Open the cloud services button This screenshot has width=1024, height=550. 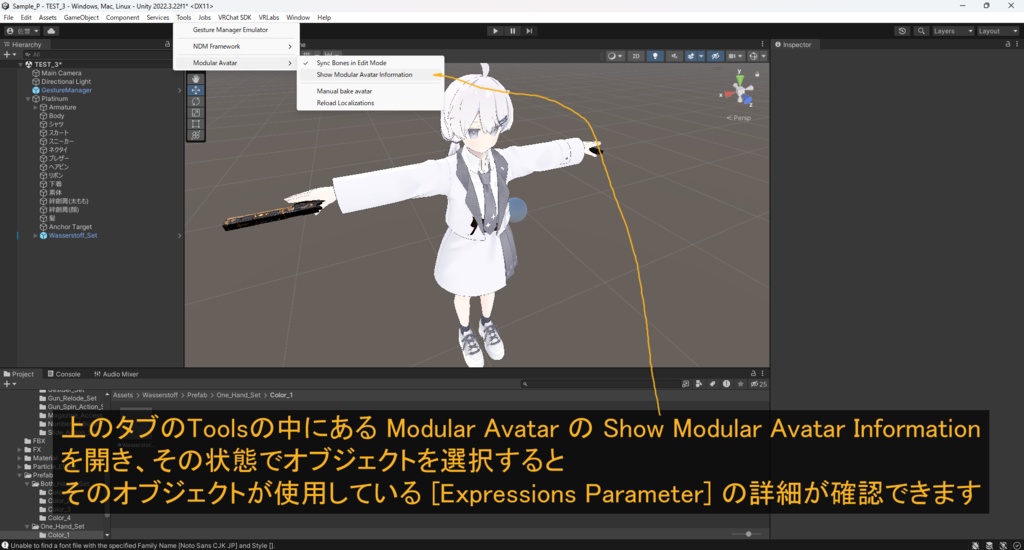click(51, 31)
